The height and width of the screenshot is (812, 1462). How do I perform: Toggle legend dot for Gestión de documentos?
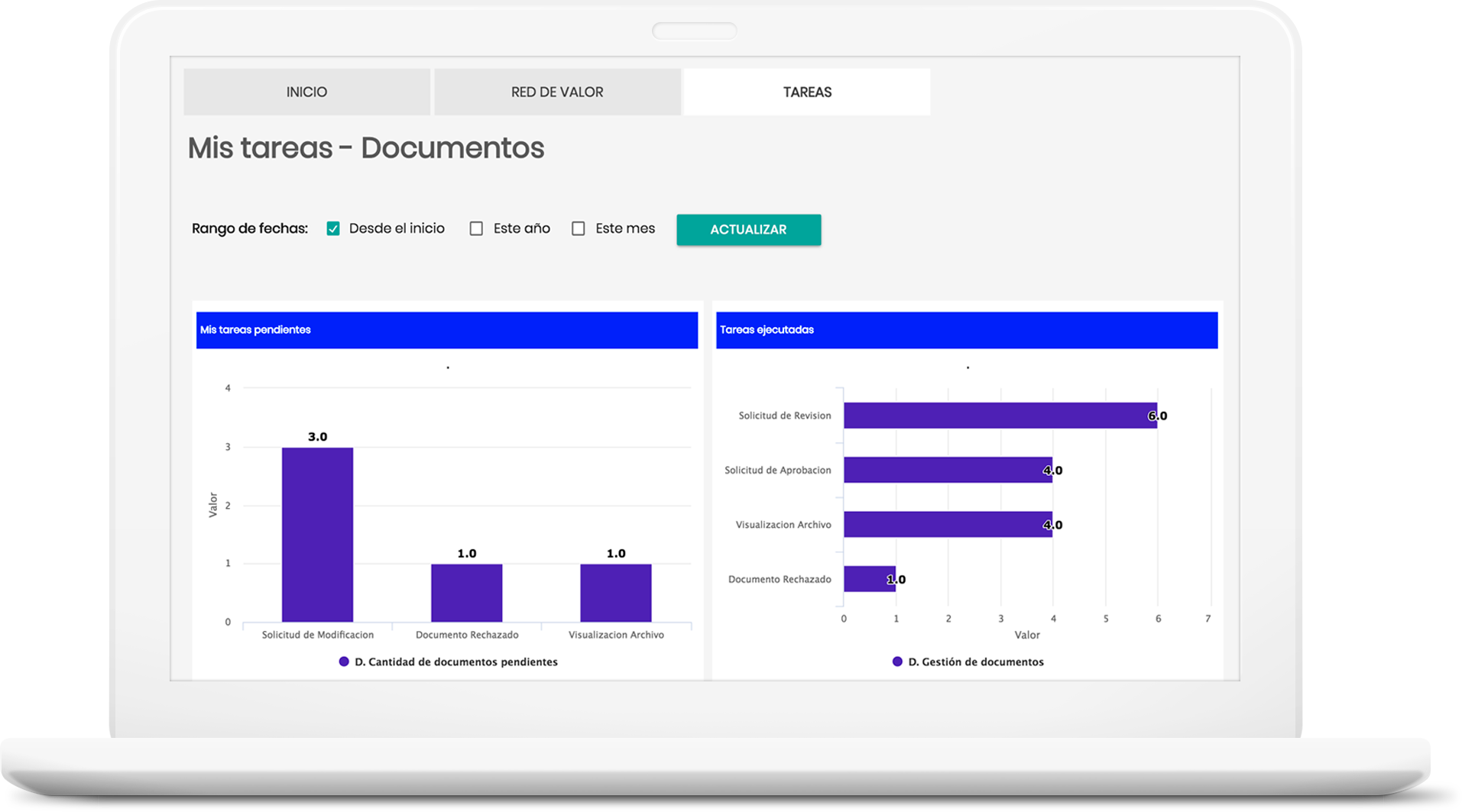(897, 662)
